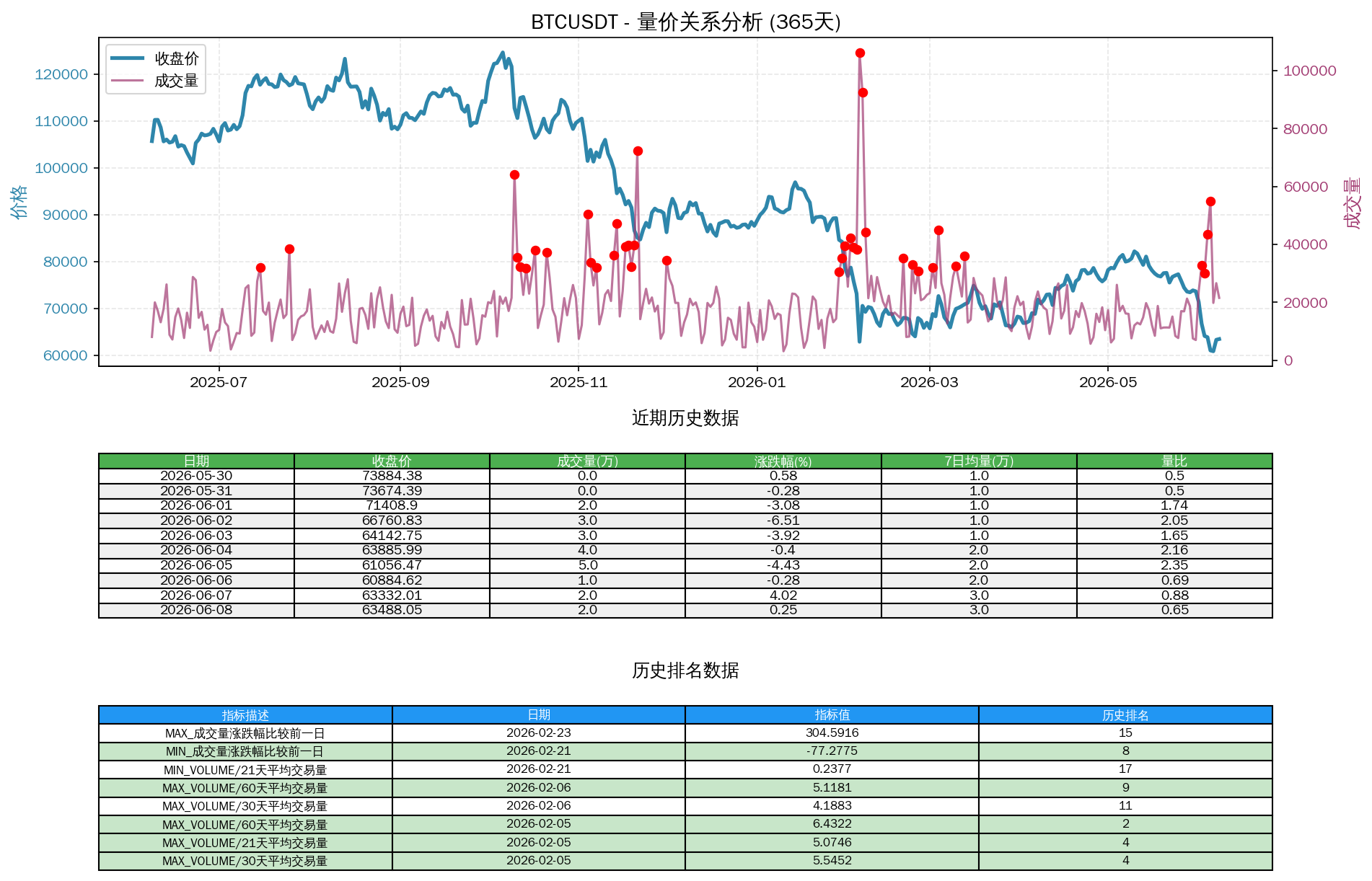This screenshot has width=1372, height=881.
Task: Click the 4.02 change percentage cell
Action: [783, 596]
